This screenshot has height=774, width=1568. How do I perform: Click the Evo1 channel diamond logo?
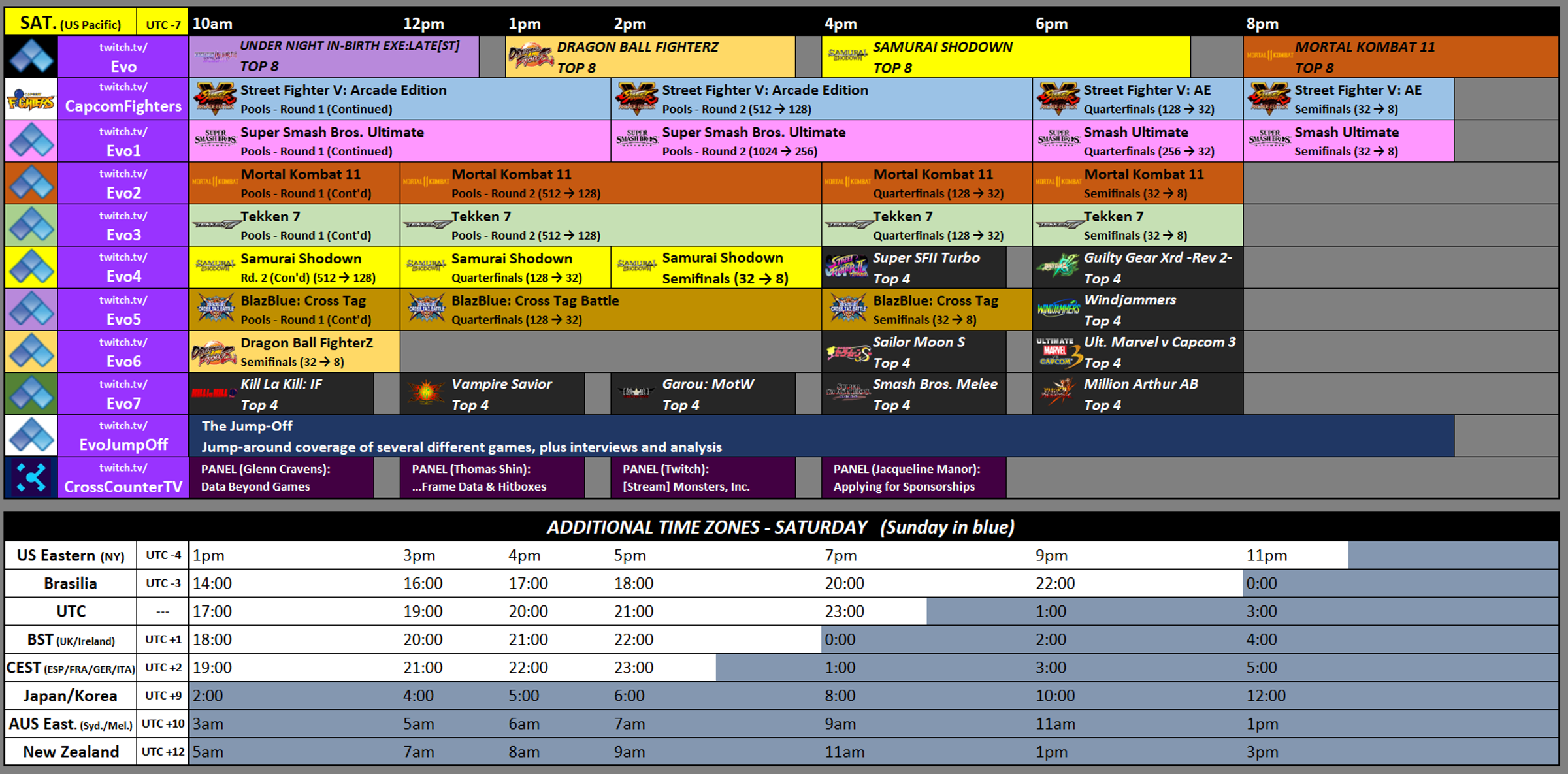[x=31, y=140]
